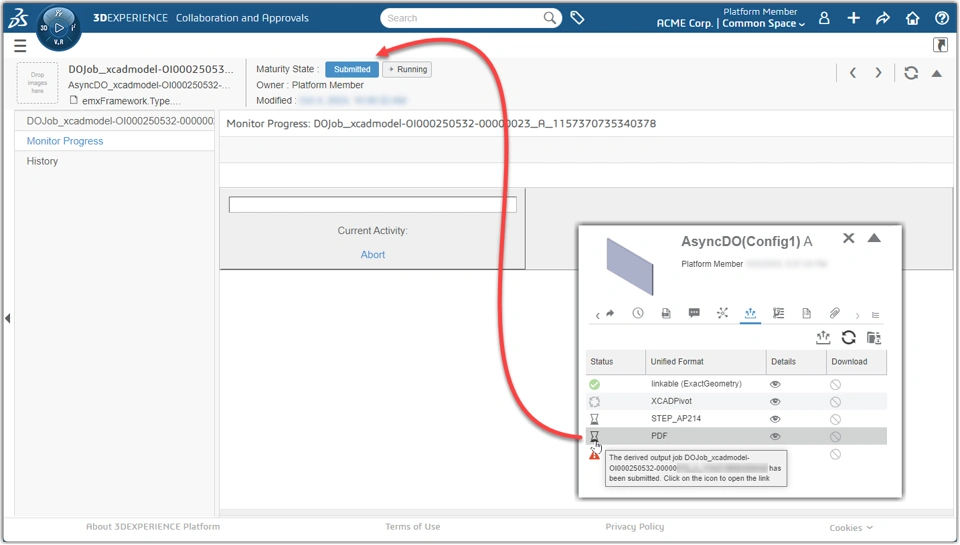Open the paperclip attachments tab
Viewport: 960px width, 545px height.
834,314
